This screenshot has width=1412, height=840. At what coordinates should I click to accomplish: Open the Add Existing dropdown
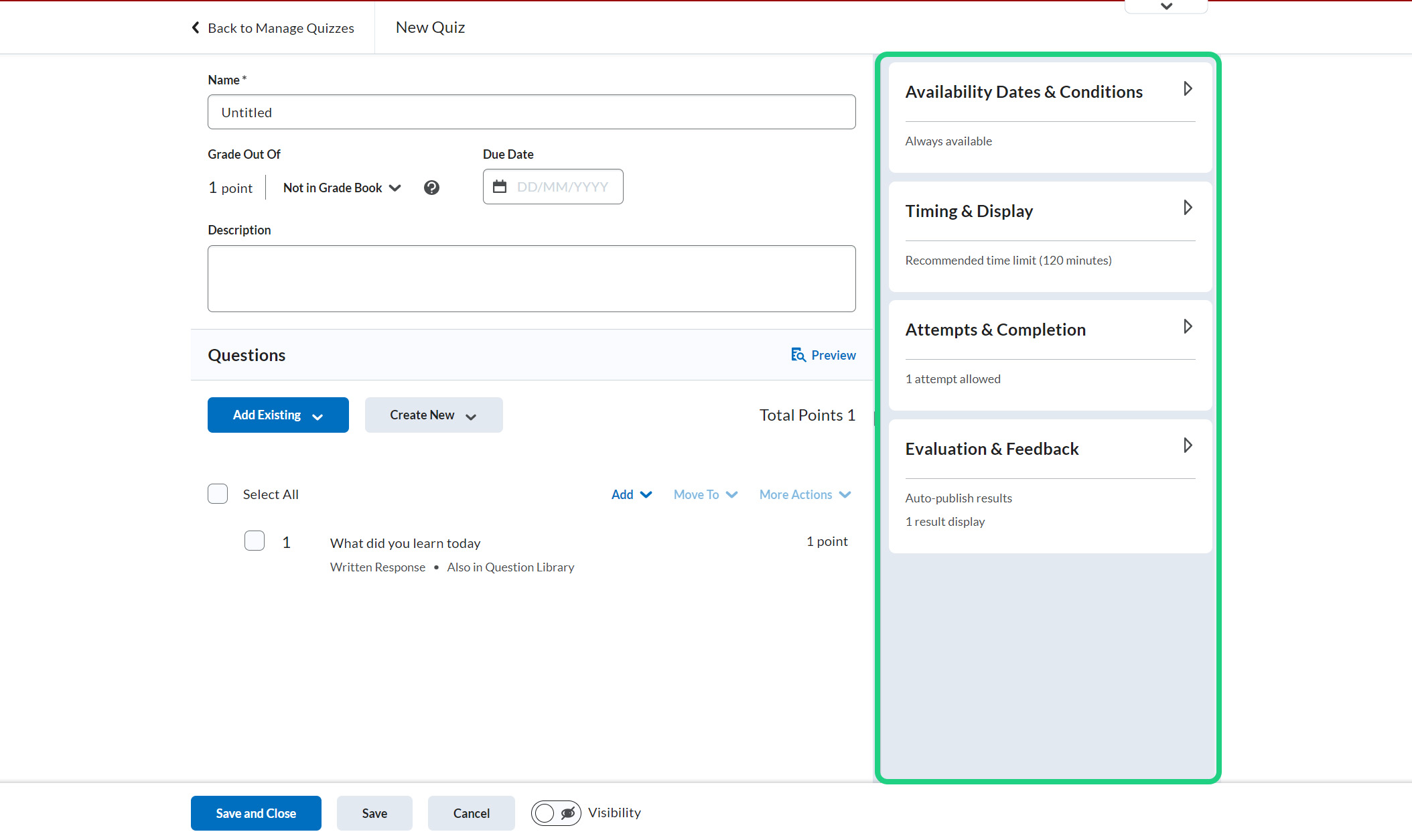(x=278, y=415)
